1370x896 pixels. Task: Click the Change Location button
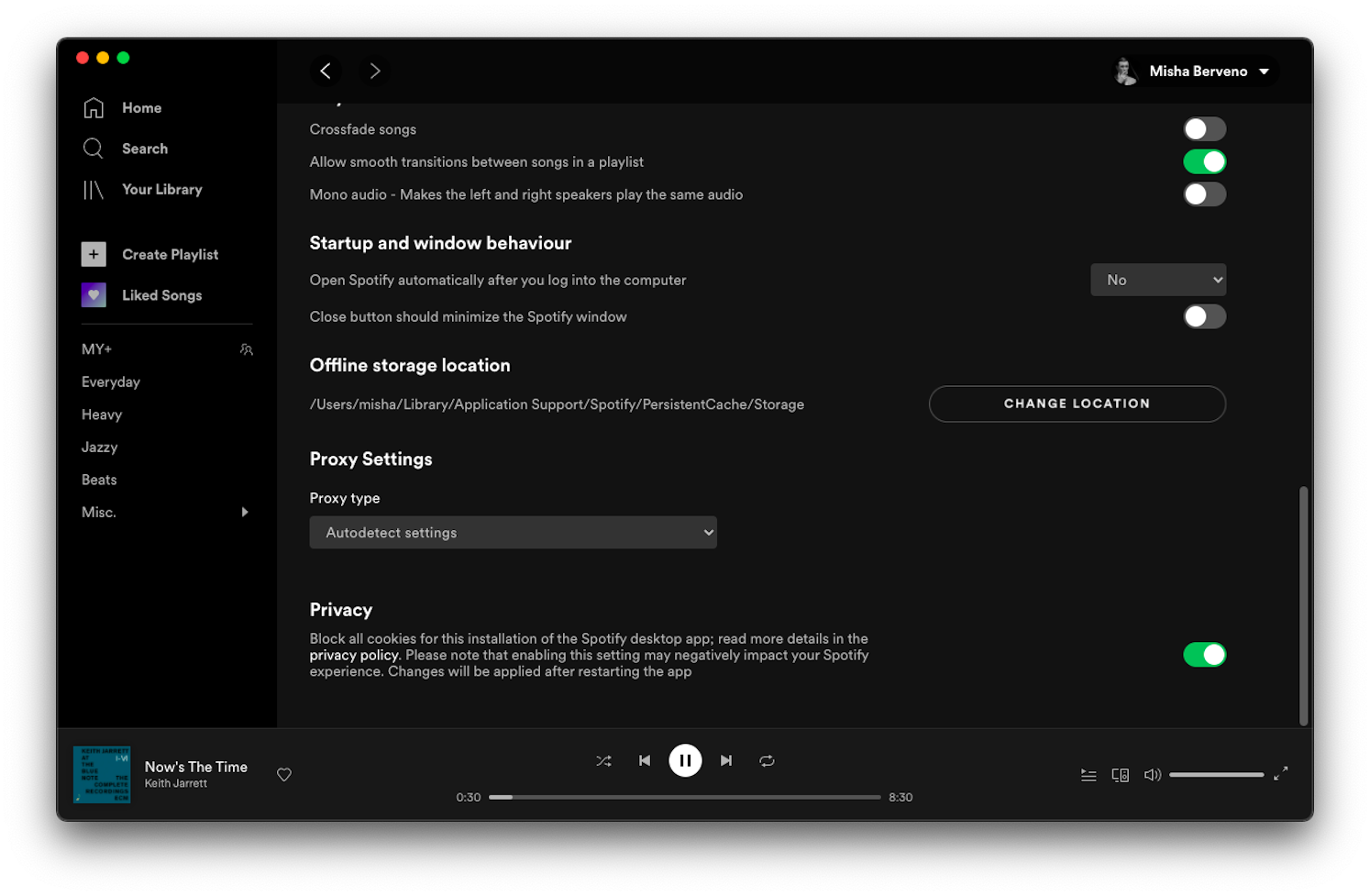1077,404
